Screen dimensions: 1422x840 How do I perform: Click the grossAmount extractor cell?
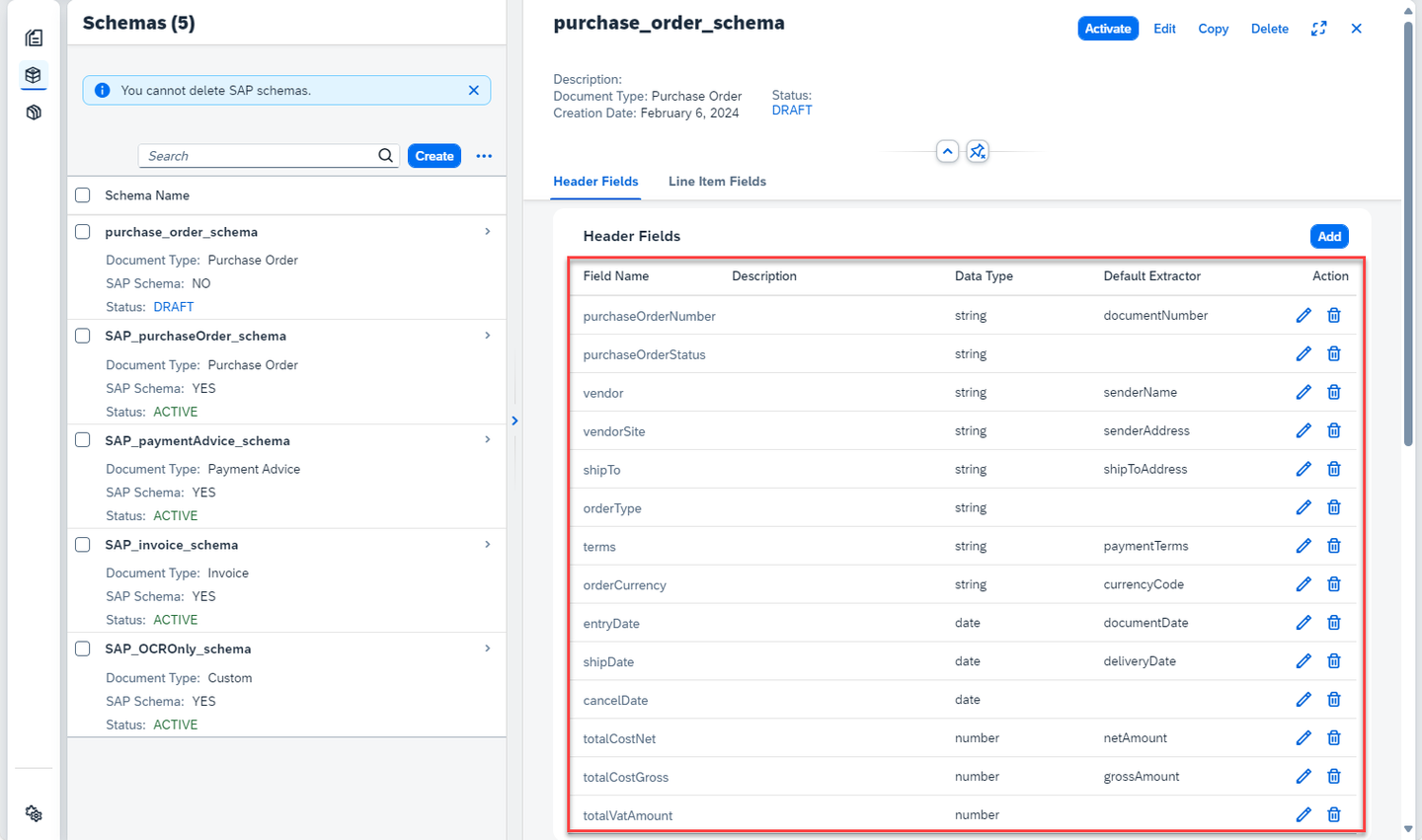tap(1142, 777)
